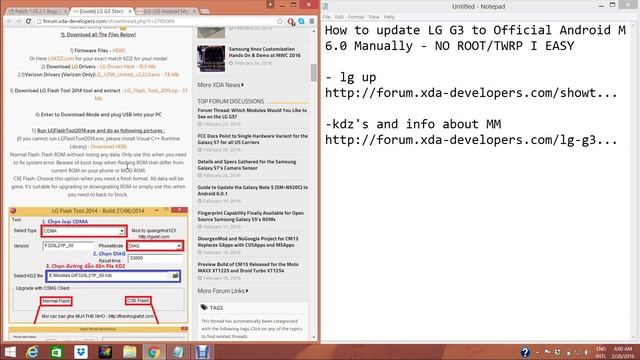Close the Guide LG G3 Stock tab

(x=130, y=11)
